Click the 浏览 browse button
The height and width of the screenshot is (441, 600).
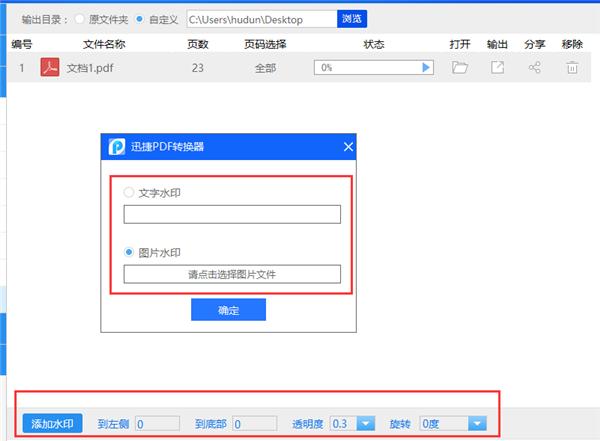[352, 19]
